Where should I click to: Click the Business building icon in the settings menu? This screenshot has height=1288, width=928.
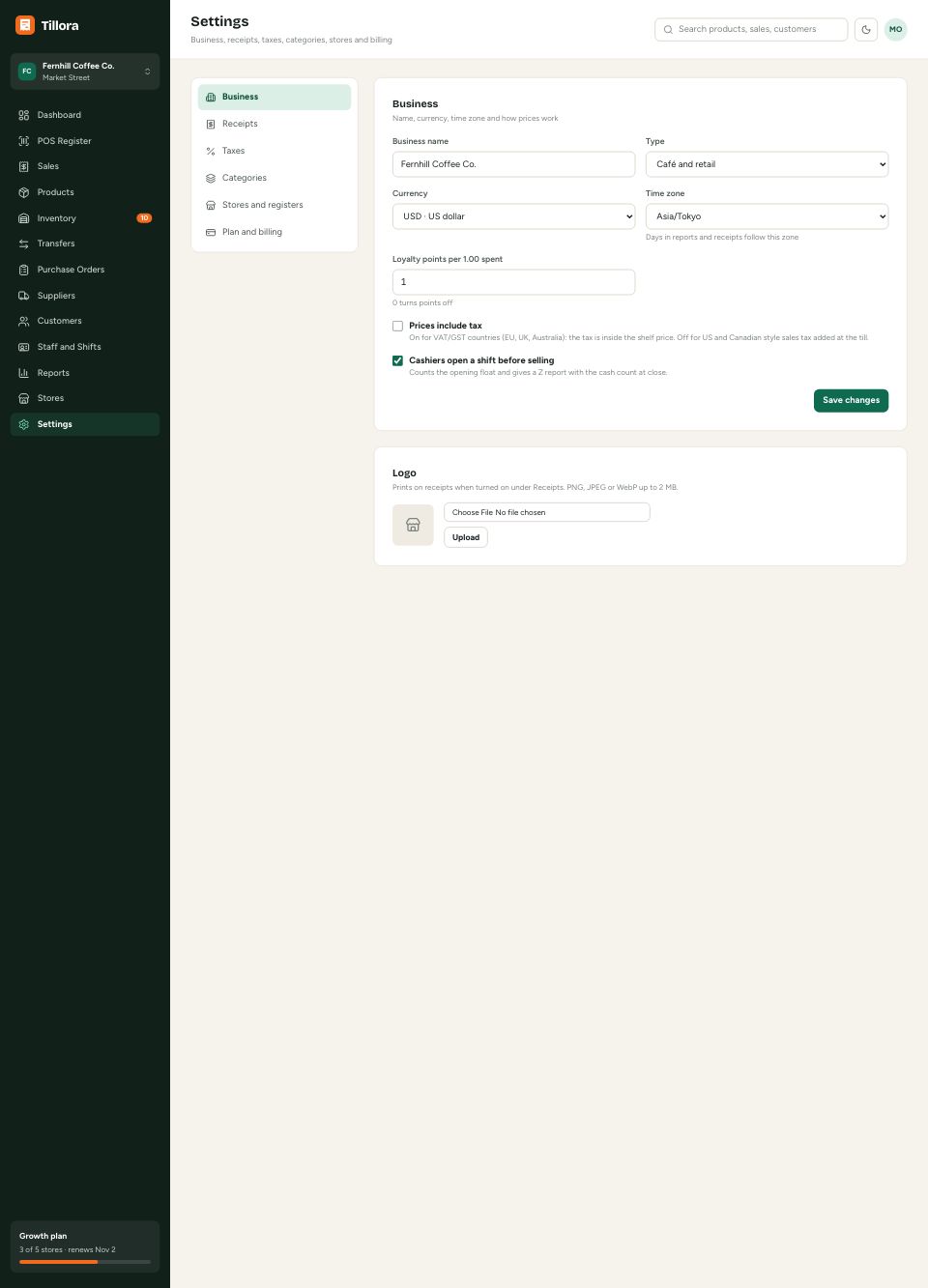pos(211,97)
